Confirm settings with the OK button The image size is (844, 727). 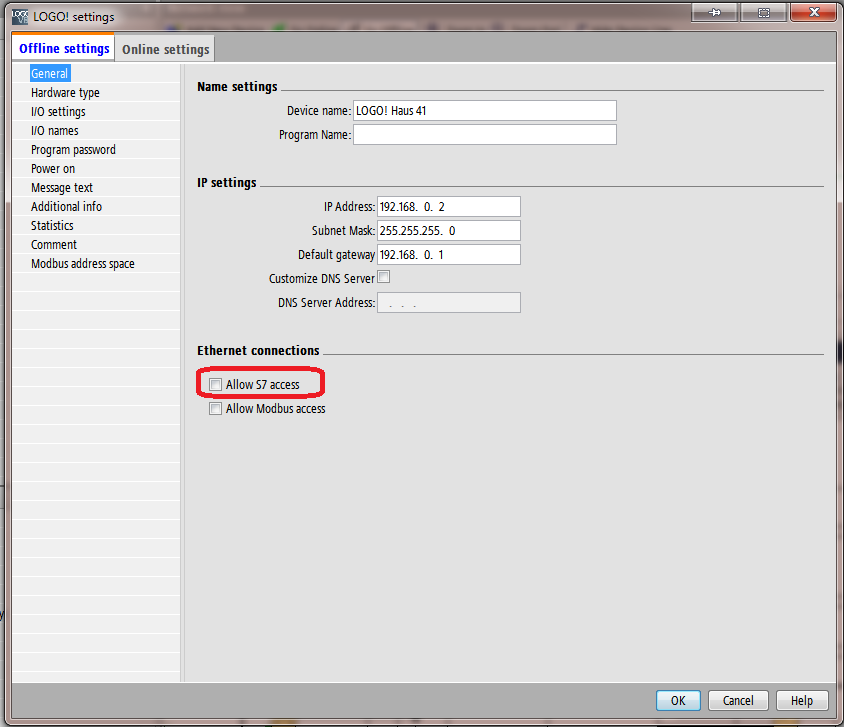point(678,700)
